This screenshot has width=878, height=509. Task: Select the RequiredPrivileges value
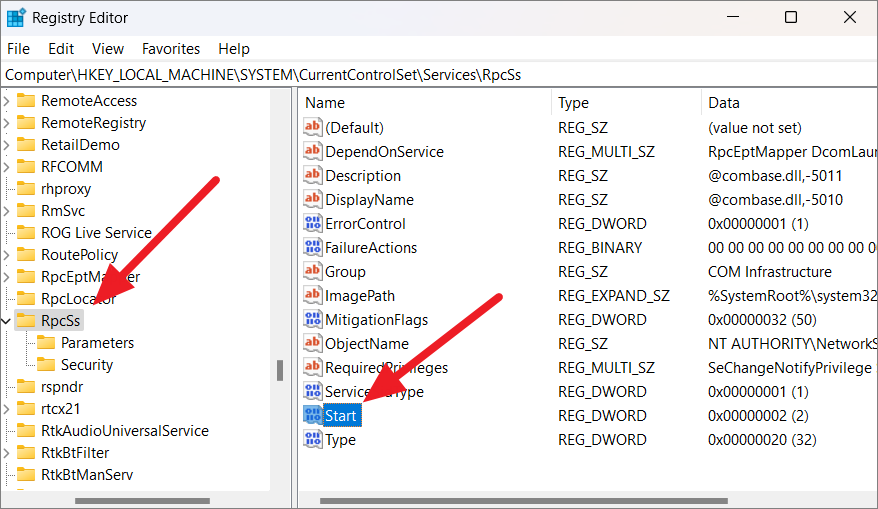386,368
